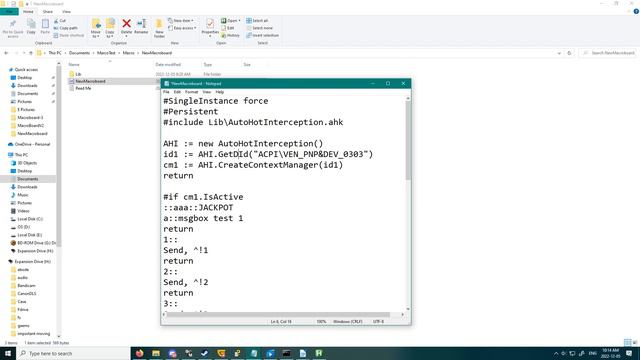640x360 pixels.
Task: Click the green H AutoHotkey taskbar icon
Action: coord(319,353)
